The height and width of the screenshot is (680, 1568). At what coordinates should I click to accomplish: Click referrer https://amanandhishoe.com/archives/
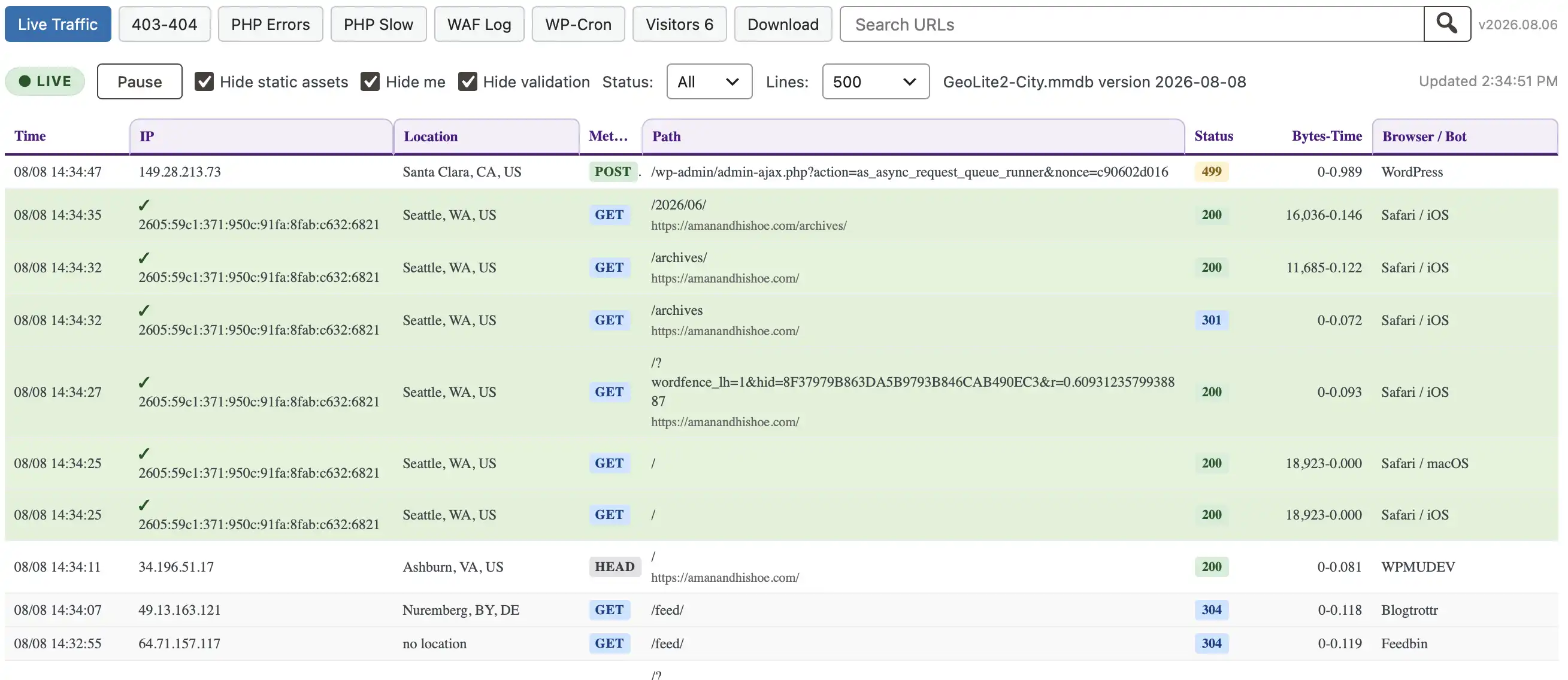(749, 226)
